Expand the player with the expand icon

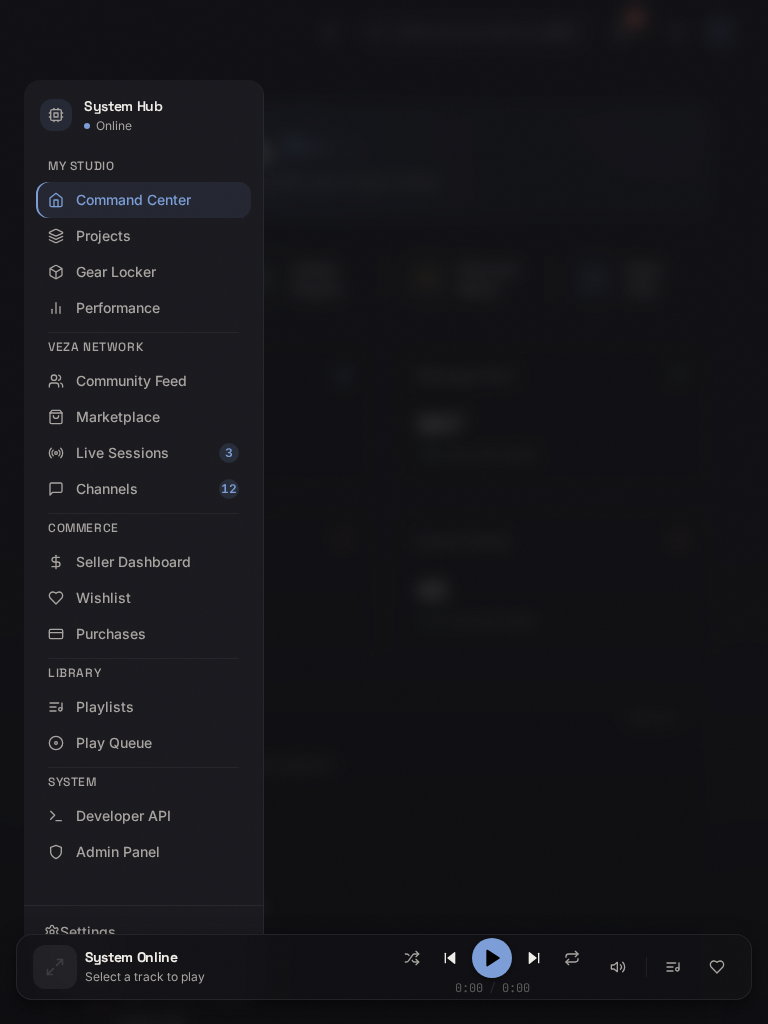55,967
